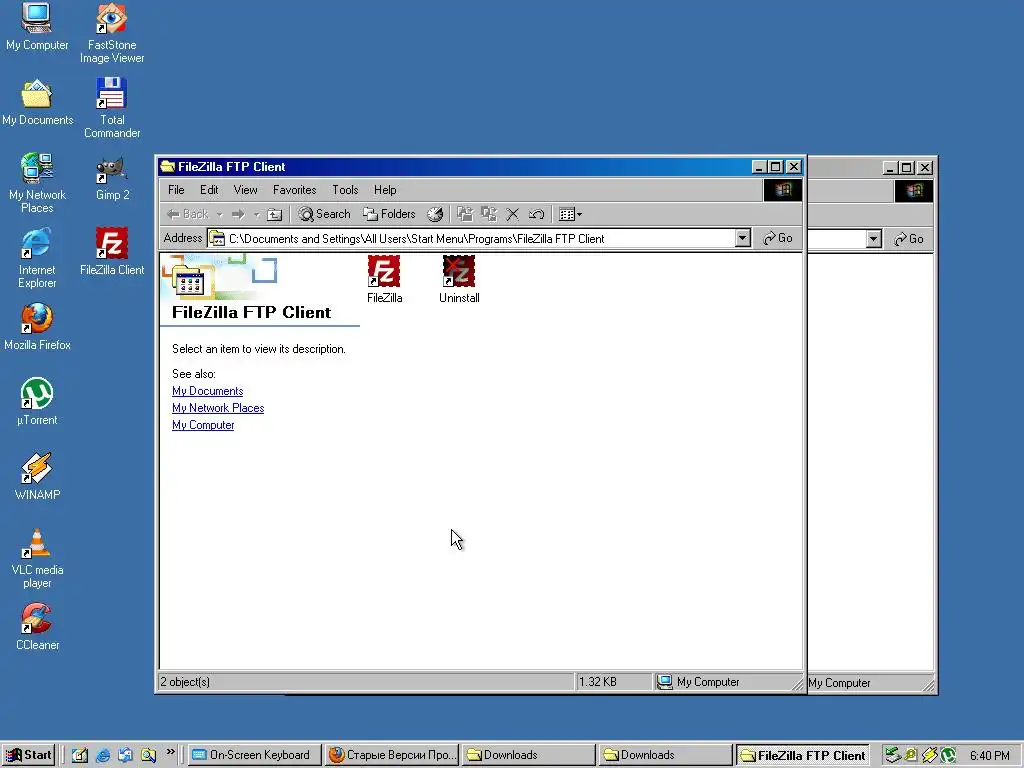Click the Copy To toolbar icon

pos(488,214)
